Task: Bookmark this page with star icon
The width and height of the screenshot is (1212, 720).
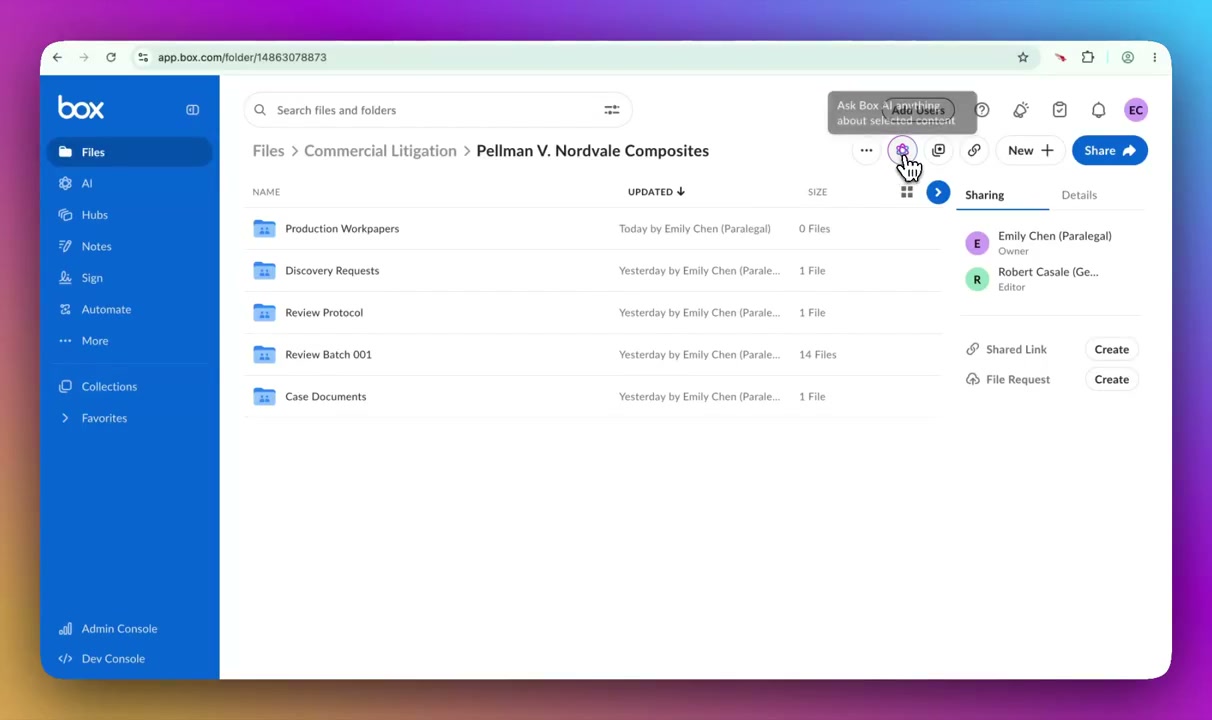Action: point(1023,58)
